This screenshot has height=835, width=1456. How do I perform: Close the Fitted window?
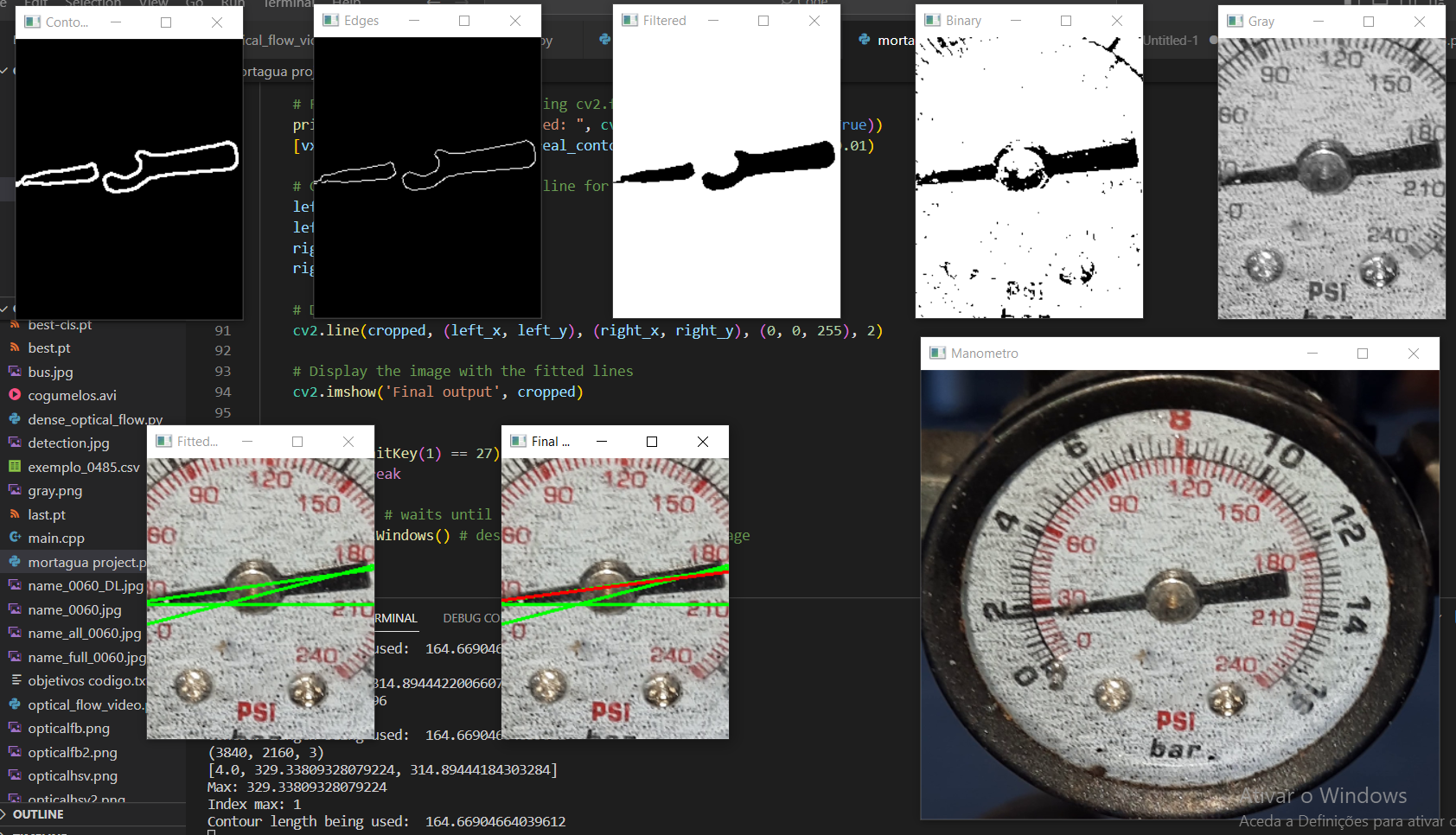[x=348, y=441]
